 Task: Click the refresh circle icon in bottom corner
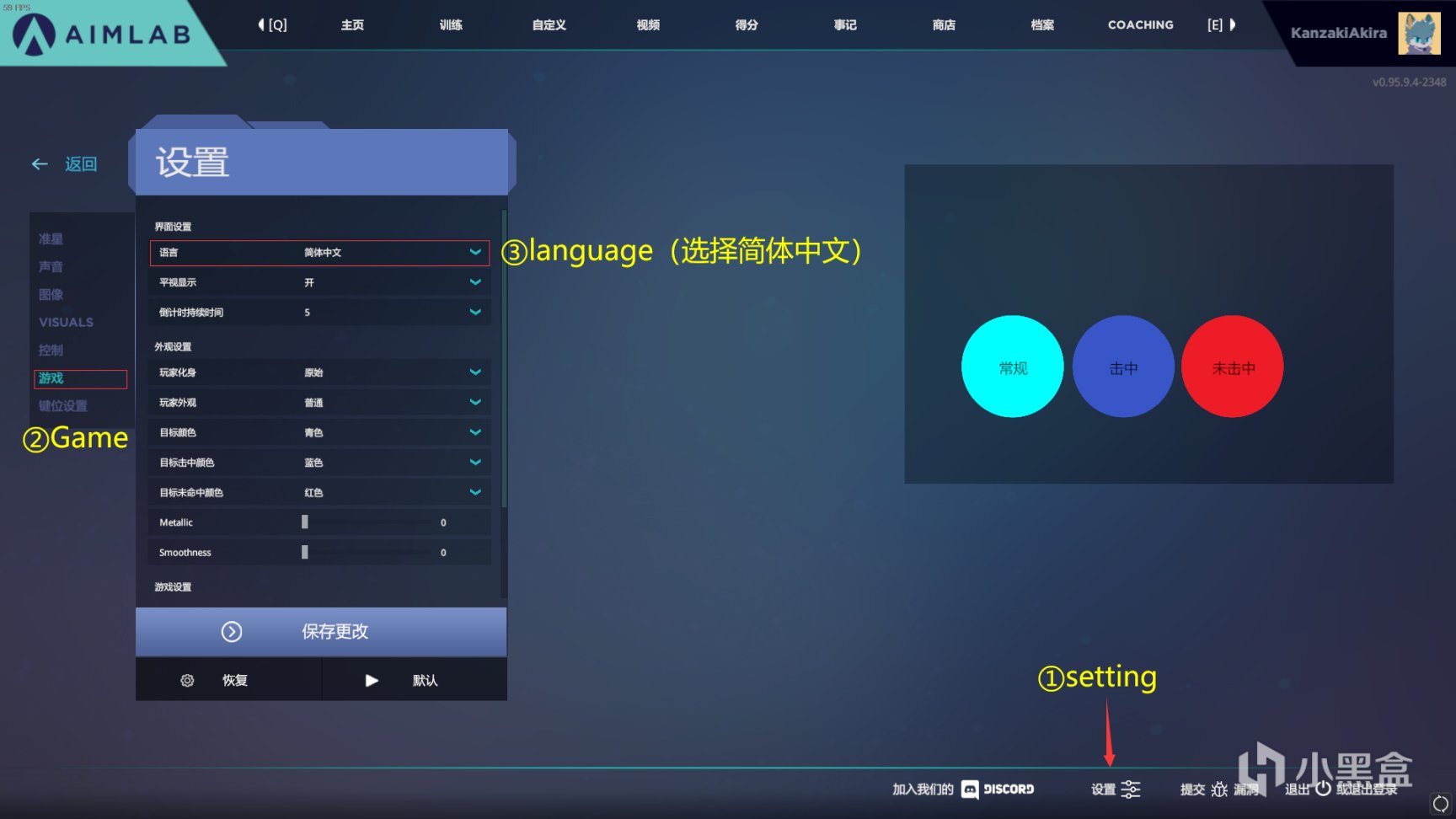pyautogui.click(x=1441, y=804)
